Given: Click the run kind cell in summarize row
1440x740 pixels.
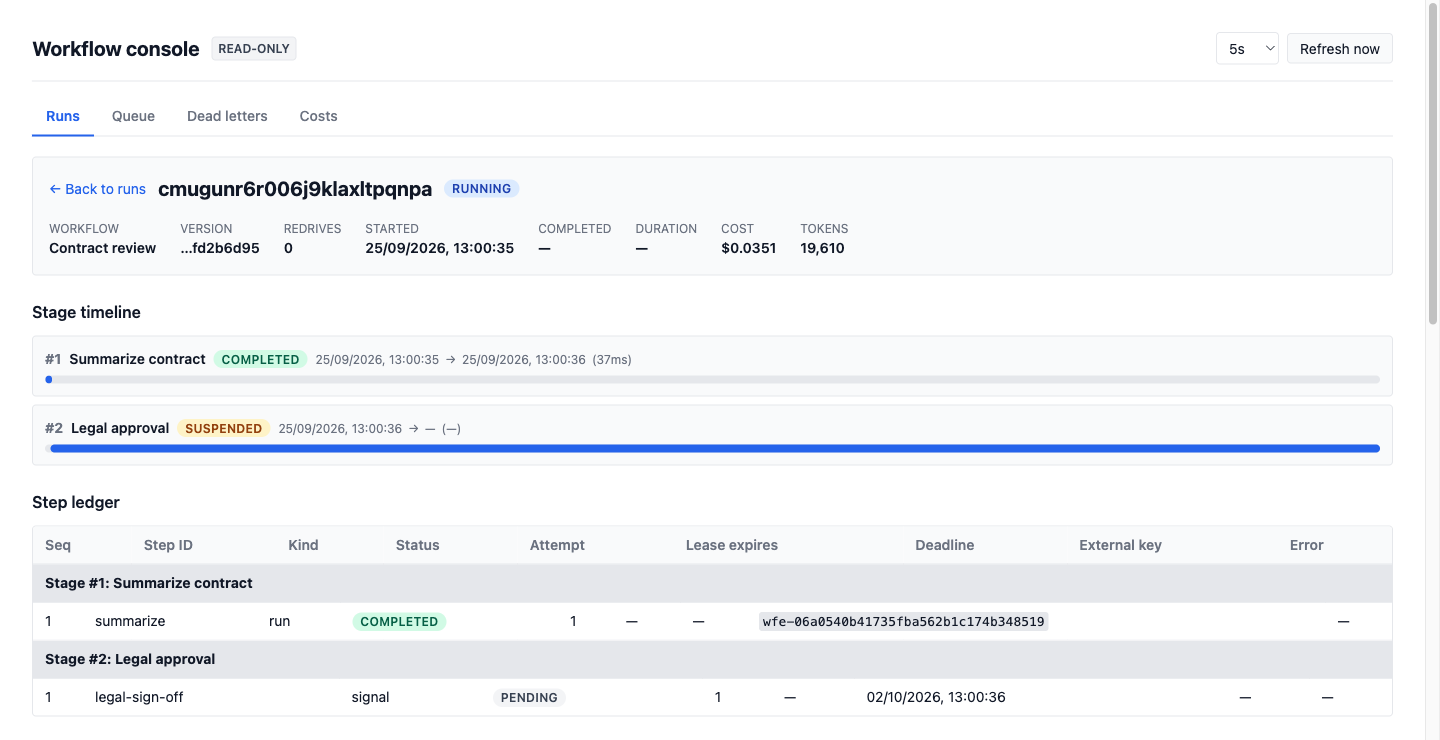Looking at the screenshot, I should coord(279,621).
